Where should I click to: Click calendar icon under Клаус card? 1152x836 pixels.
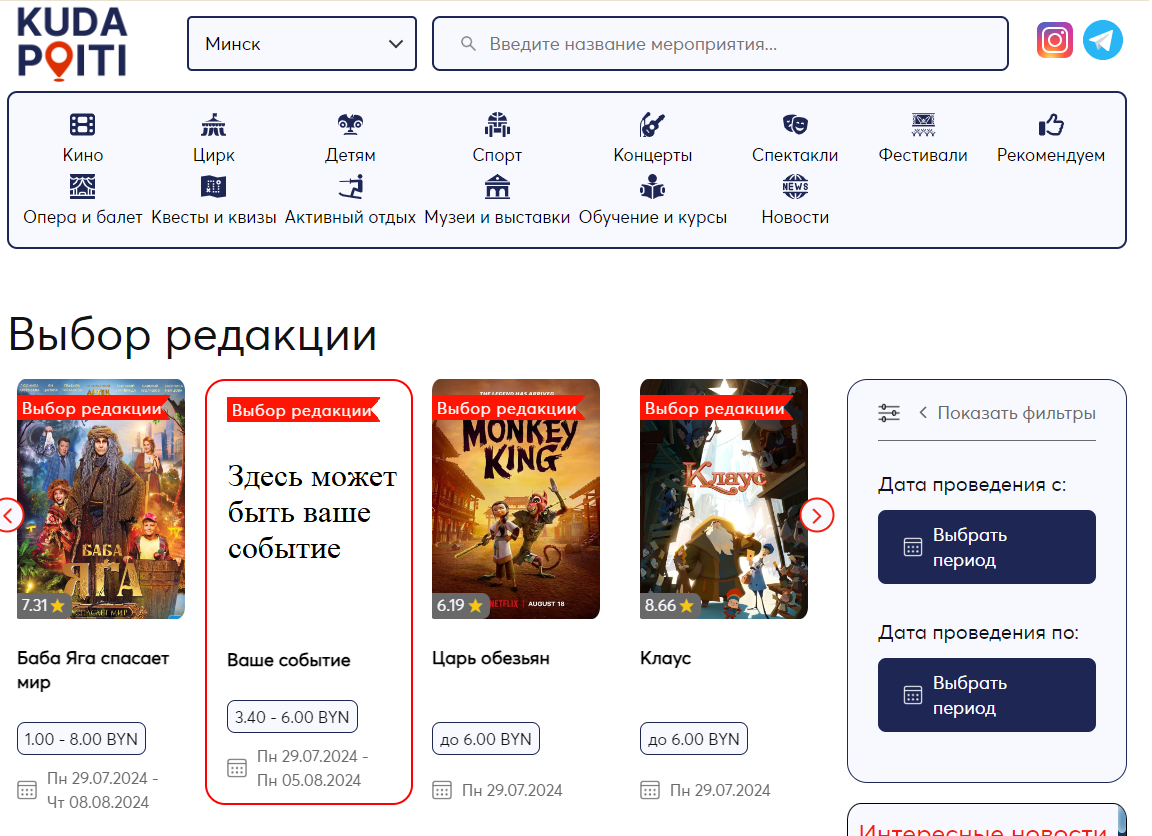tap(650, 790)
